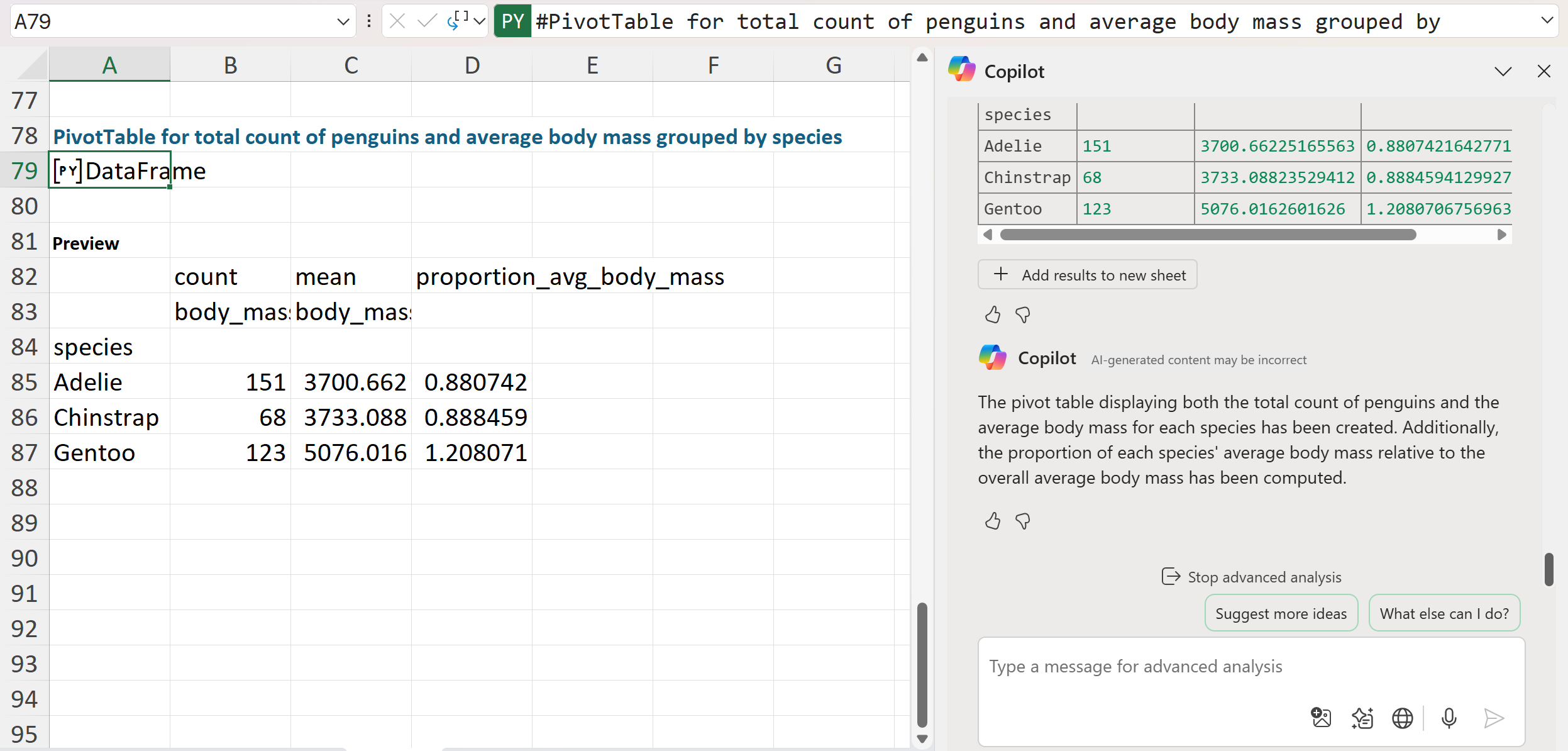
Task: Collapse the Copilot pane with chevron
Action: [1503, 71]
